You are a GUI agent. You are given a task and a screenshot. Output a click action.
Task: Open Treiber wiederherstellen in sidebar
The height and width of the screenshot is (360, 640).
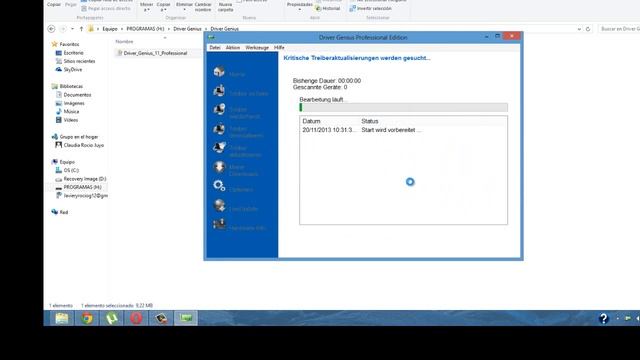click(x=237, y=111)
